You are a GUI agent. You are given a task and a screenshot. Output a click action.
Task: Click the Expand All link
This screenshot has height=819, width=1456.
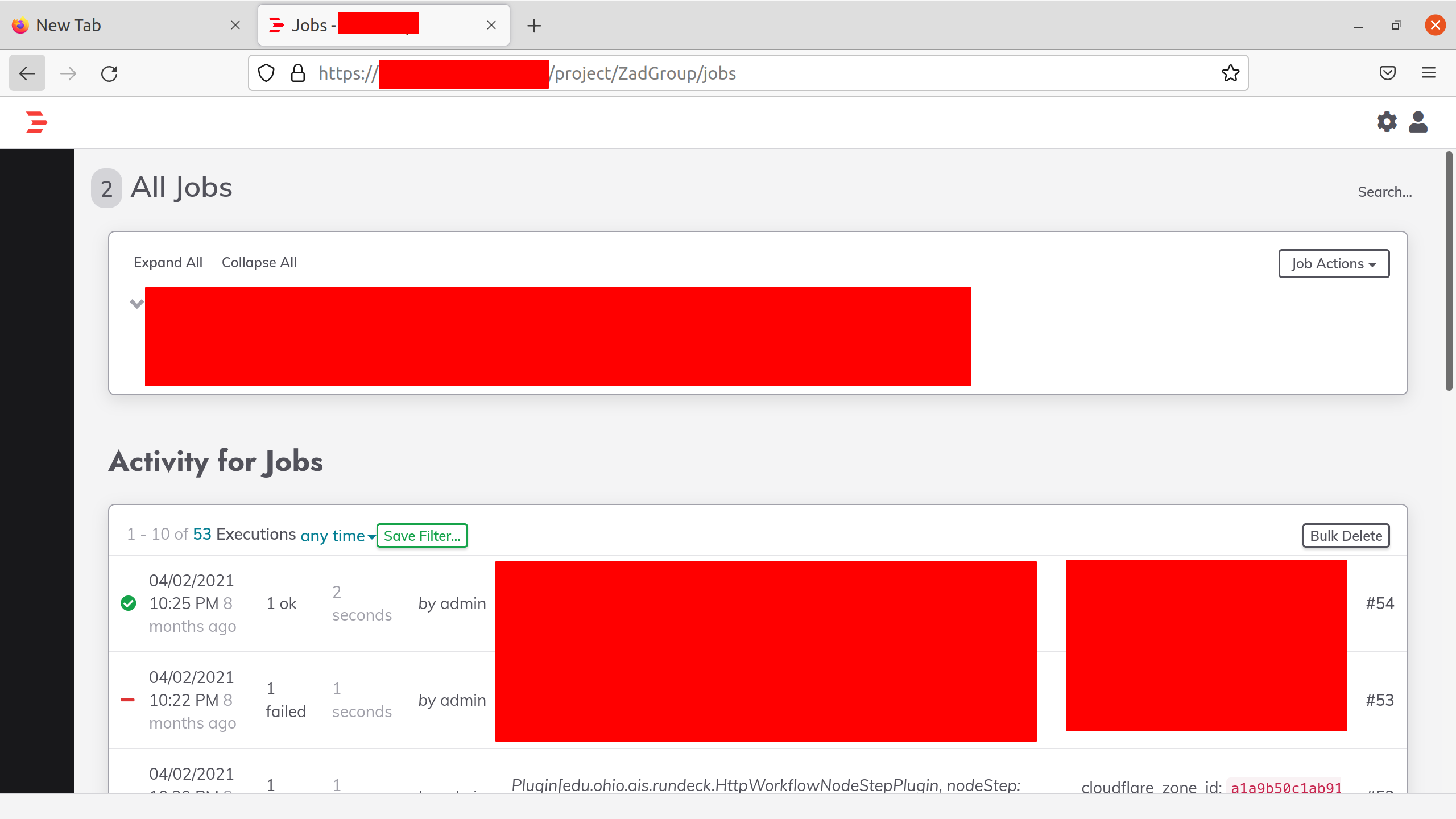coord(168,262)
